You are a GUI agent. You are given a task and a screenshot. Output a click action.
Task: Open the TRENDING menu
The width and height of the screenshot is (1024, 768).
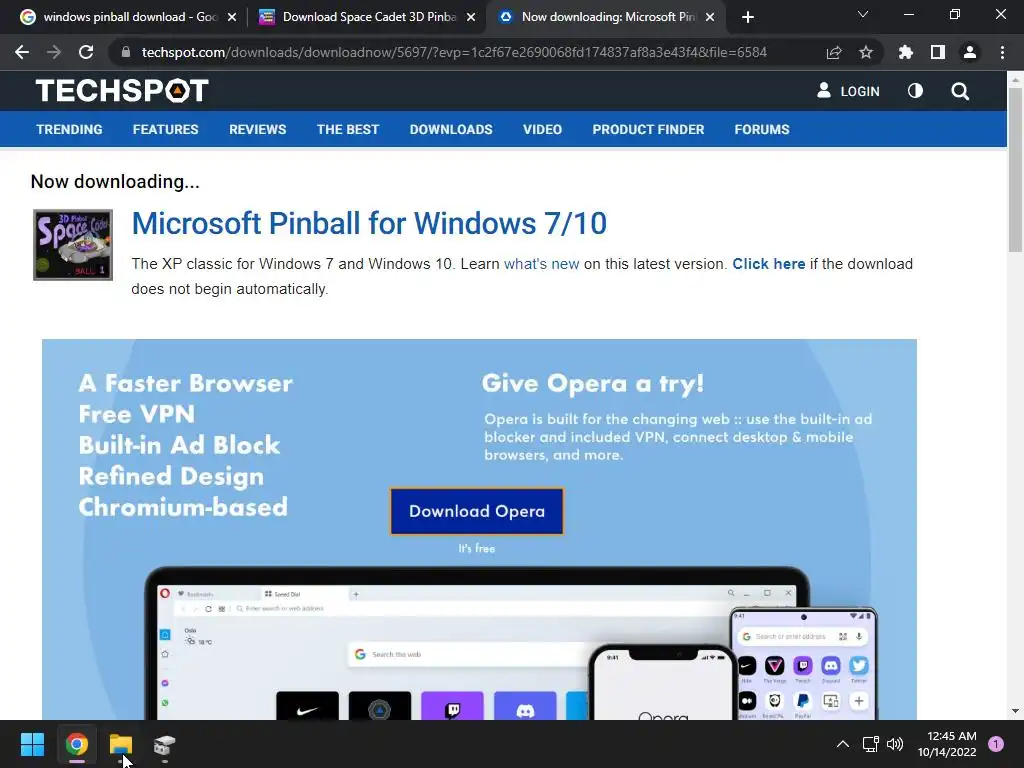tap(69, 129)
